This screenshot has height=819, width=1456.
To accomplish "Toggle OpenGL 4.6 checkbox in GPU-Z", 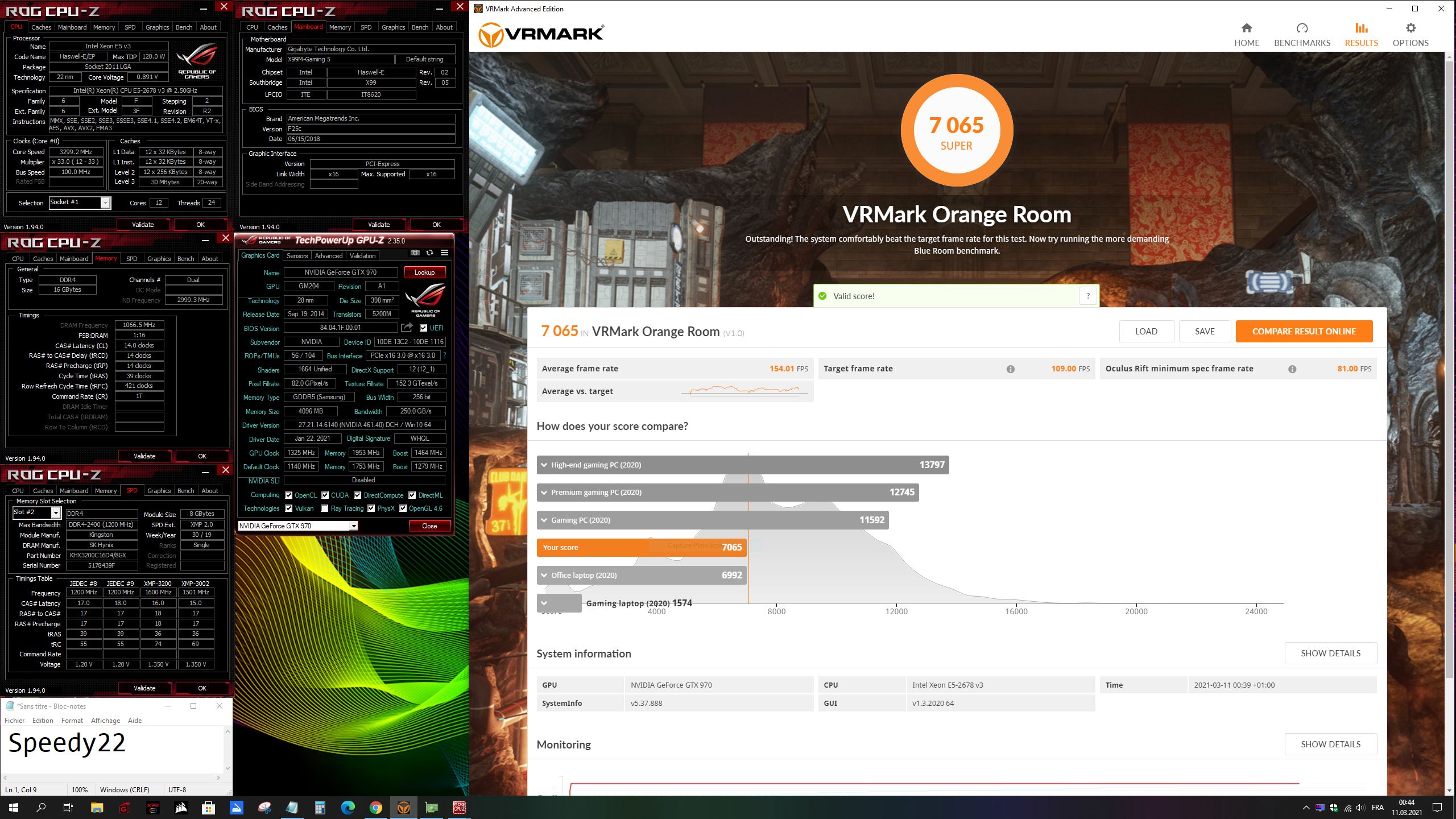I will (x=403, y=508).
